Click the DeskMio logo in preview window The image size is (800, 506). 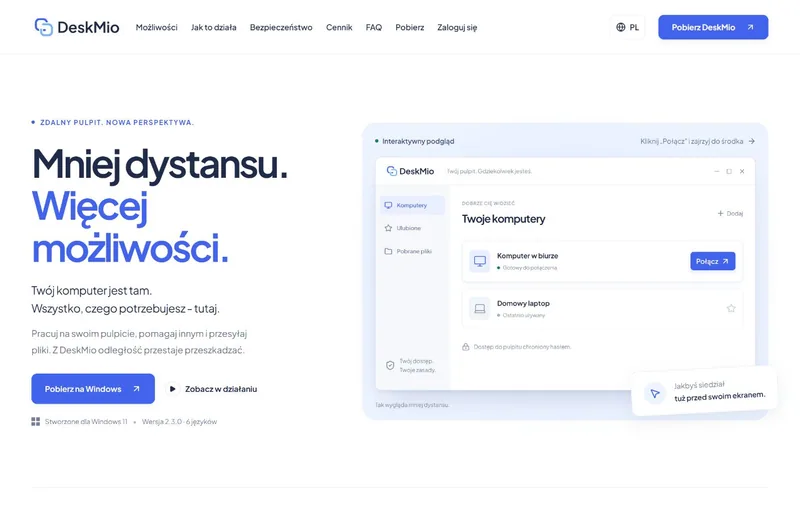(410, 171)
